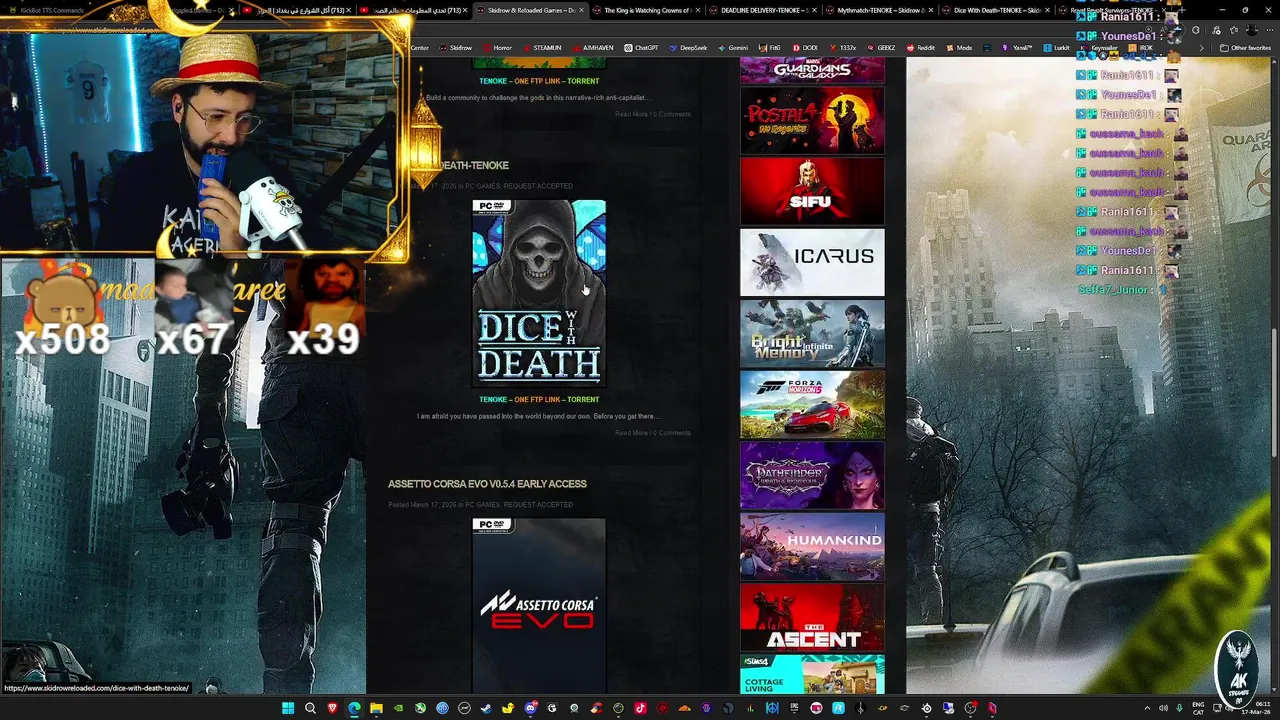Open the Skidrow bookmark

tap(455, 47)
